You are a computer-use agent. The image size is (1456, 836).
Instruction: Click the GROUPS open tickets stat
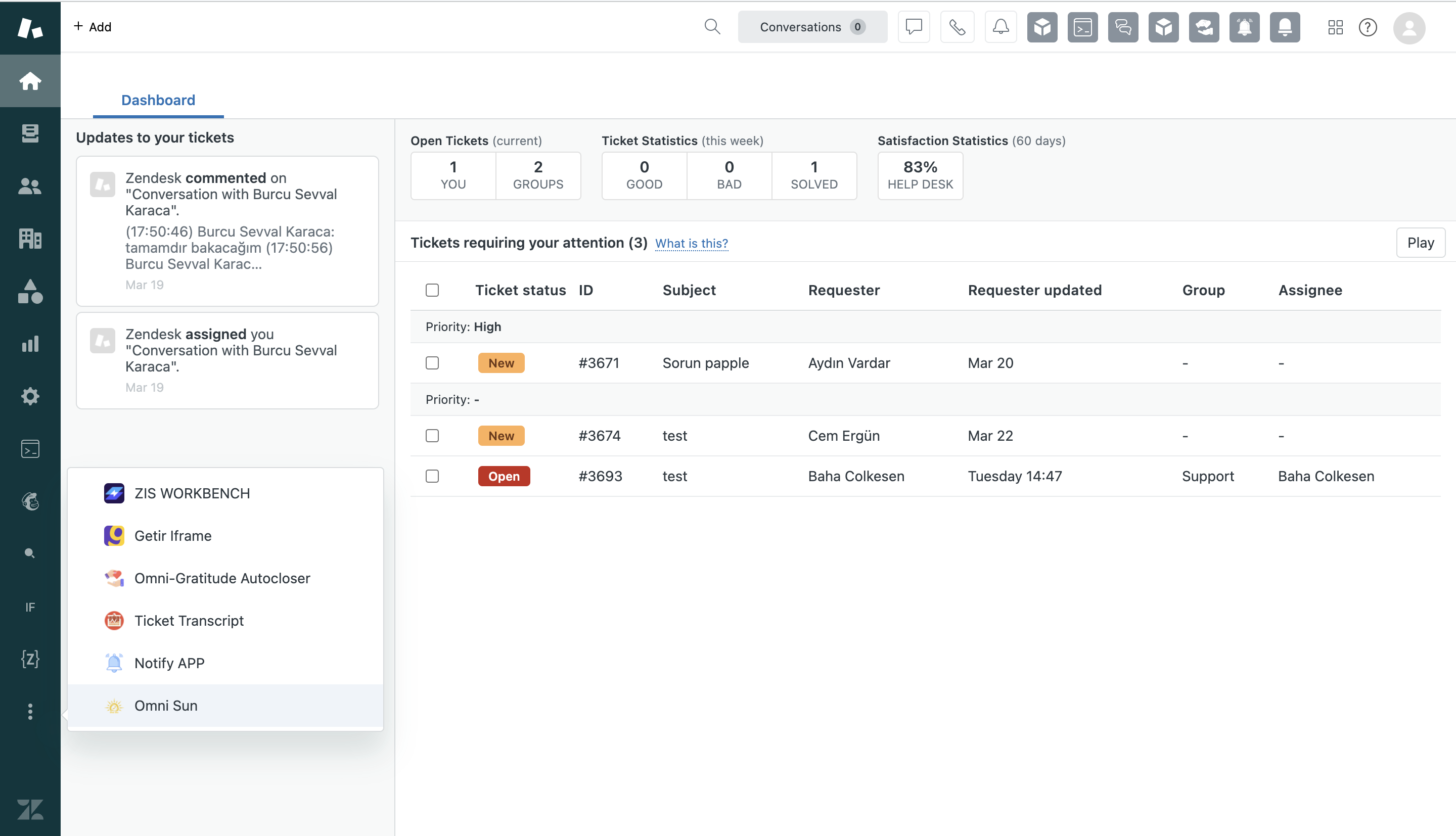point(538,176)
